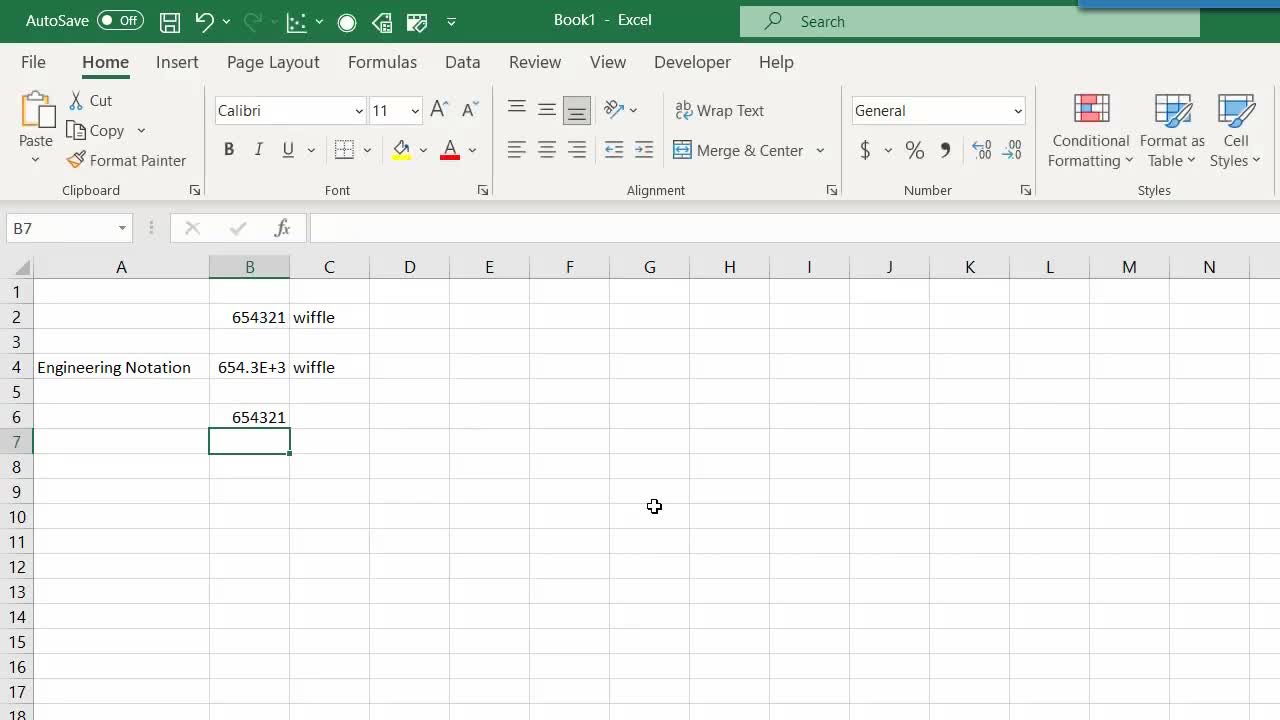Image resolution: width=1280 pixels, height=720 pixels.
Task: Switch to Insert tab
Action: [177, 62]
